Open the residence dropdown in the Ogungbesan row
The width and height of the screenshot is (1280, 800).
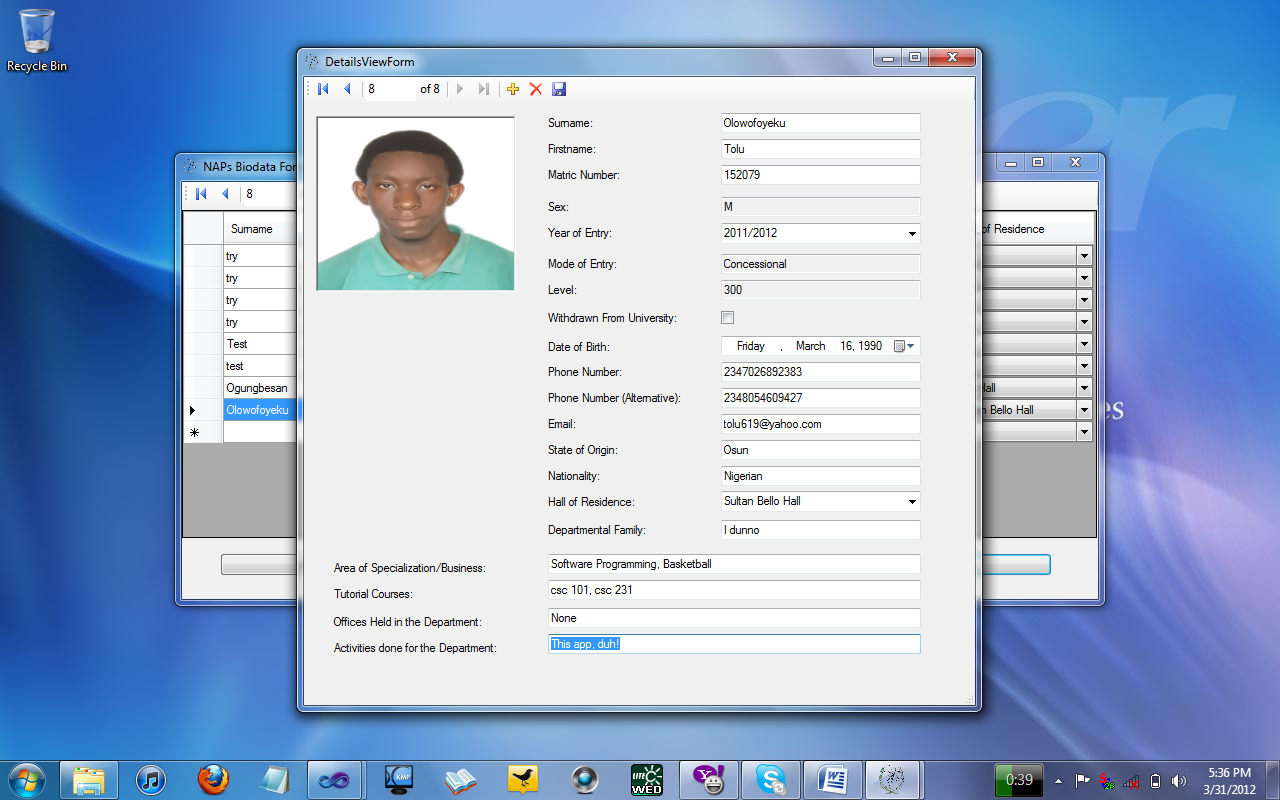tap(1084, 388)
